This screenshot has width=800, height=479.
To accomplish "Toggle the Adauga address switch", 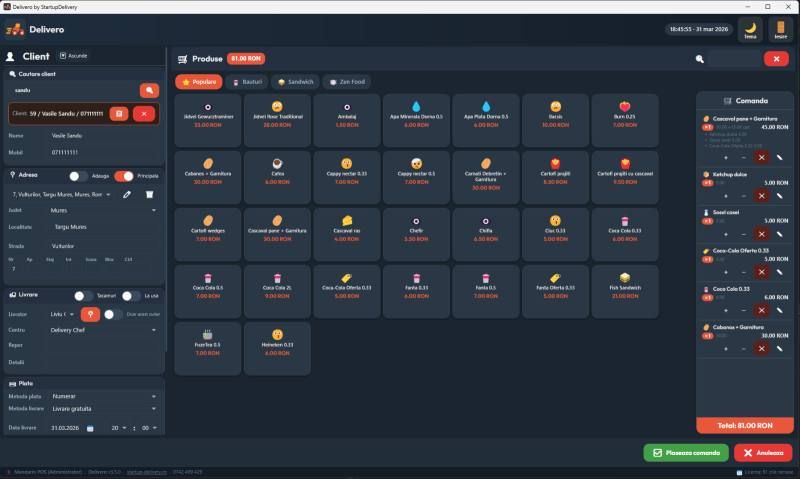I will click(x=78, y=176).
